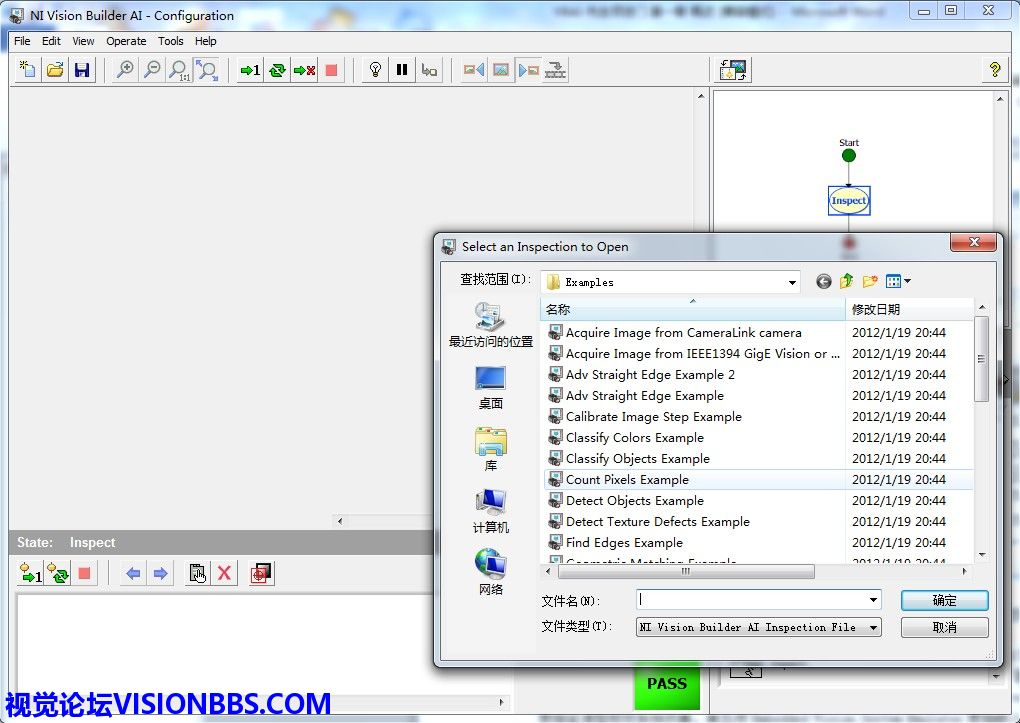Image resolution: width=1020 pixels, height=723 pixels.
Task: Open the Operate menu
Action: [126, 41]
